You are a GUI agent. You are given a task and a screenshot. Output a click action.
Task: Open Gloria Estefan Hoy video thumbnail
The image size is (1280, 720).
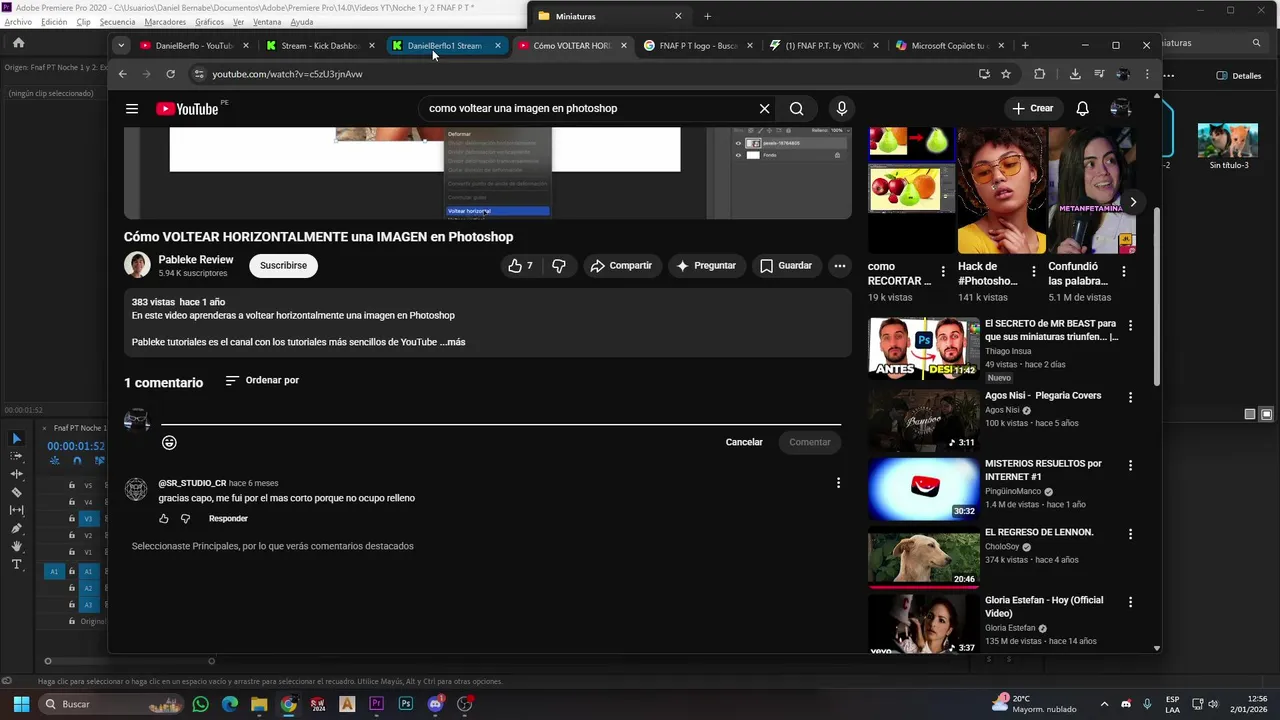(924, 624)
